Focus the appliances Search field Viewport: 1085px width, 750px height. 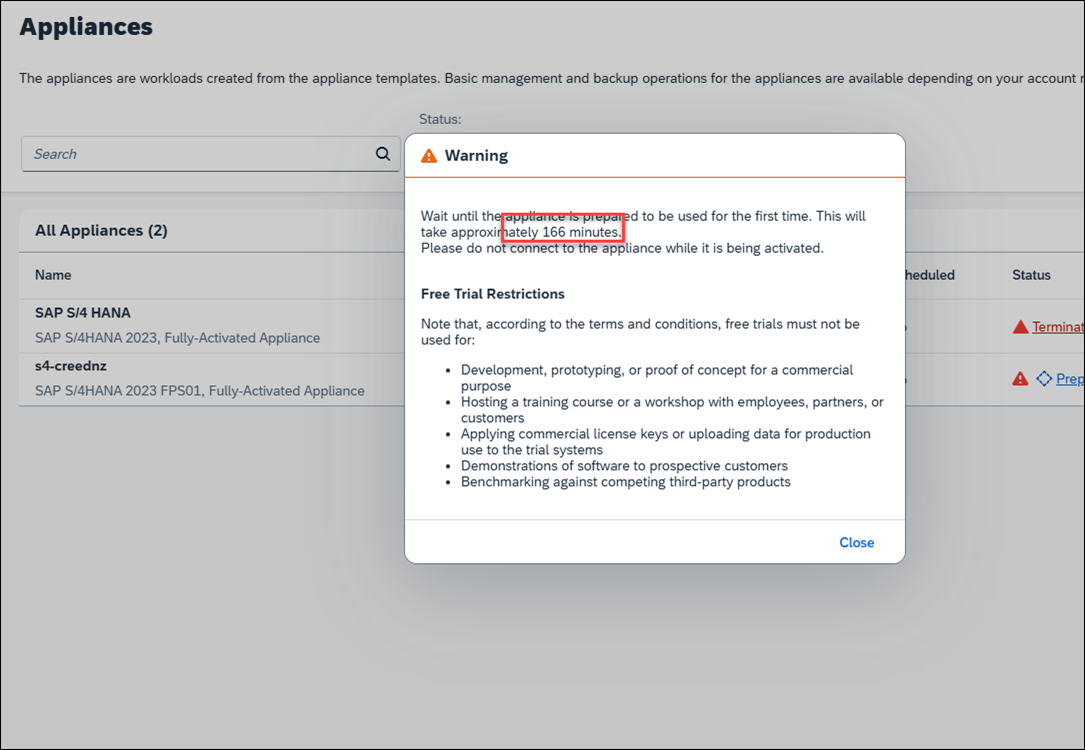click(200, 154)
